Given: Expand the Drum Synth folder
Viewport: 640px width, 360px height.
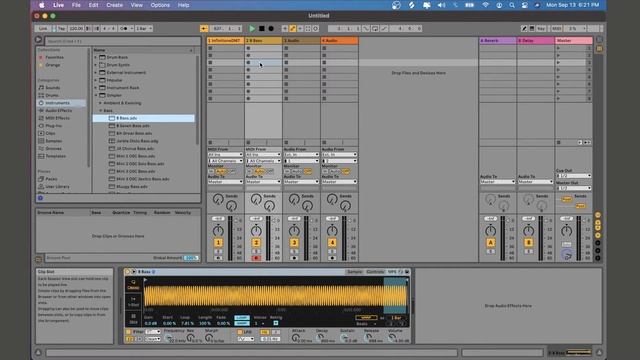Looking at the screenshot, I should pos(96,65).
